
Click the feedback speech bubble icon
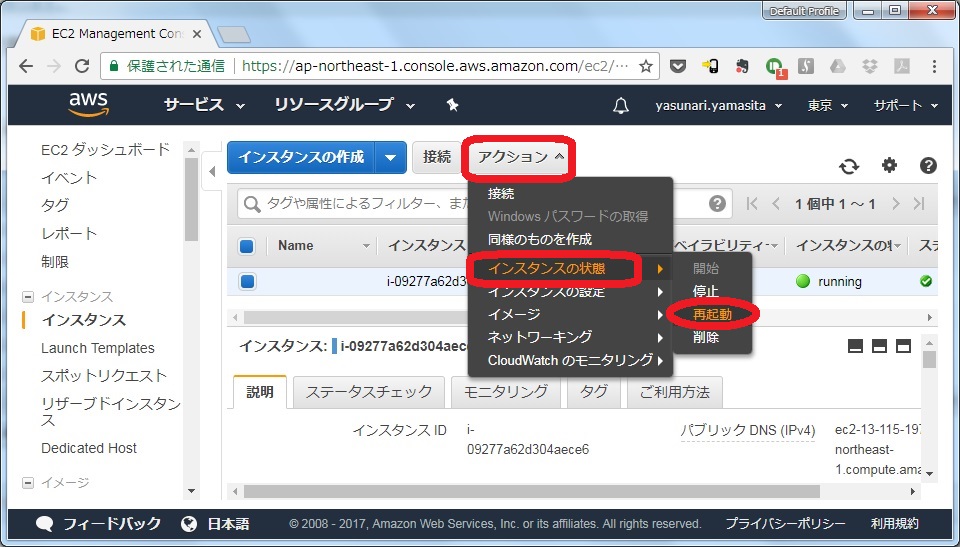[x=45, y=524]
